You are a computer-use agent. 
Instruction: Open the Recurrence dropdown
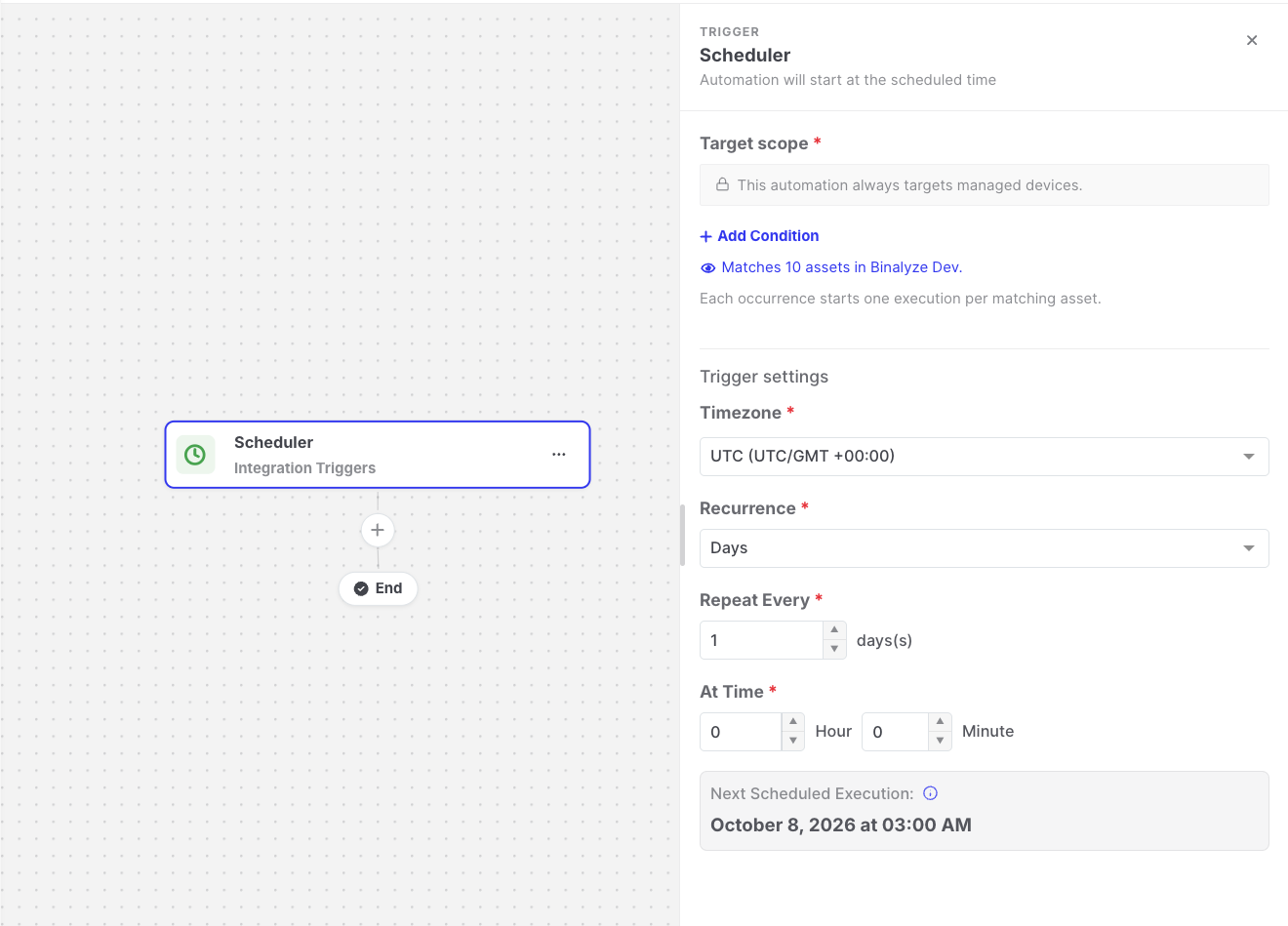(x=984, y=548)
